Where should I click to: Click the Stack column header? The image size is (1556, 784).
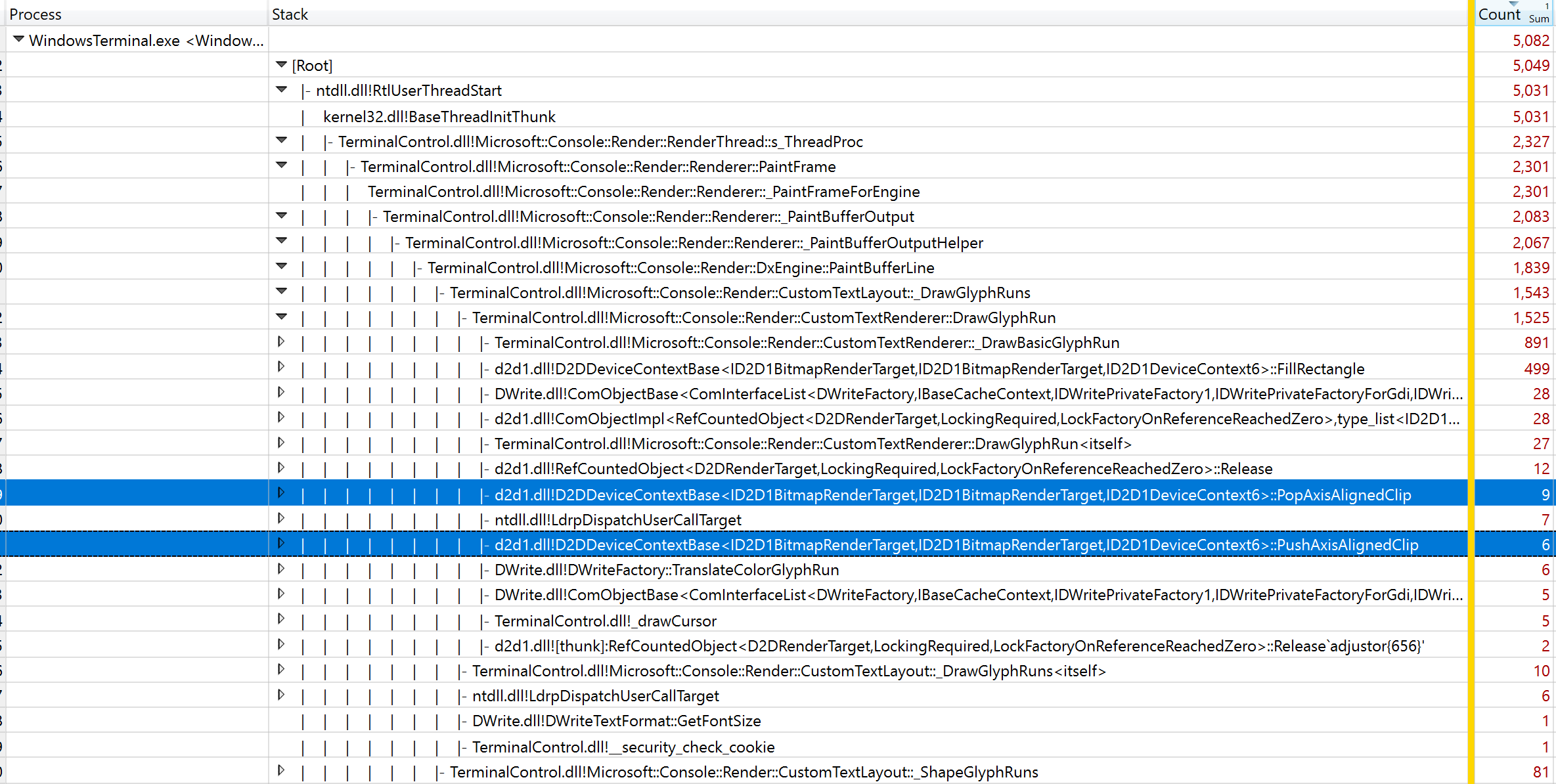[x=290, y=14]
